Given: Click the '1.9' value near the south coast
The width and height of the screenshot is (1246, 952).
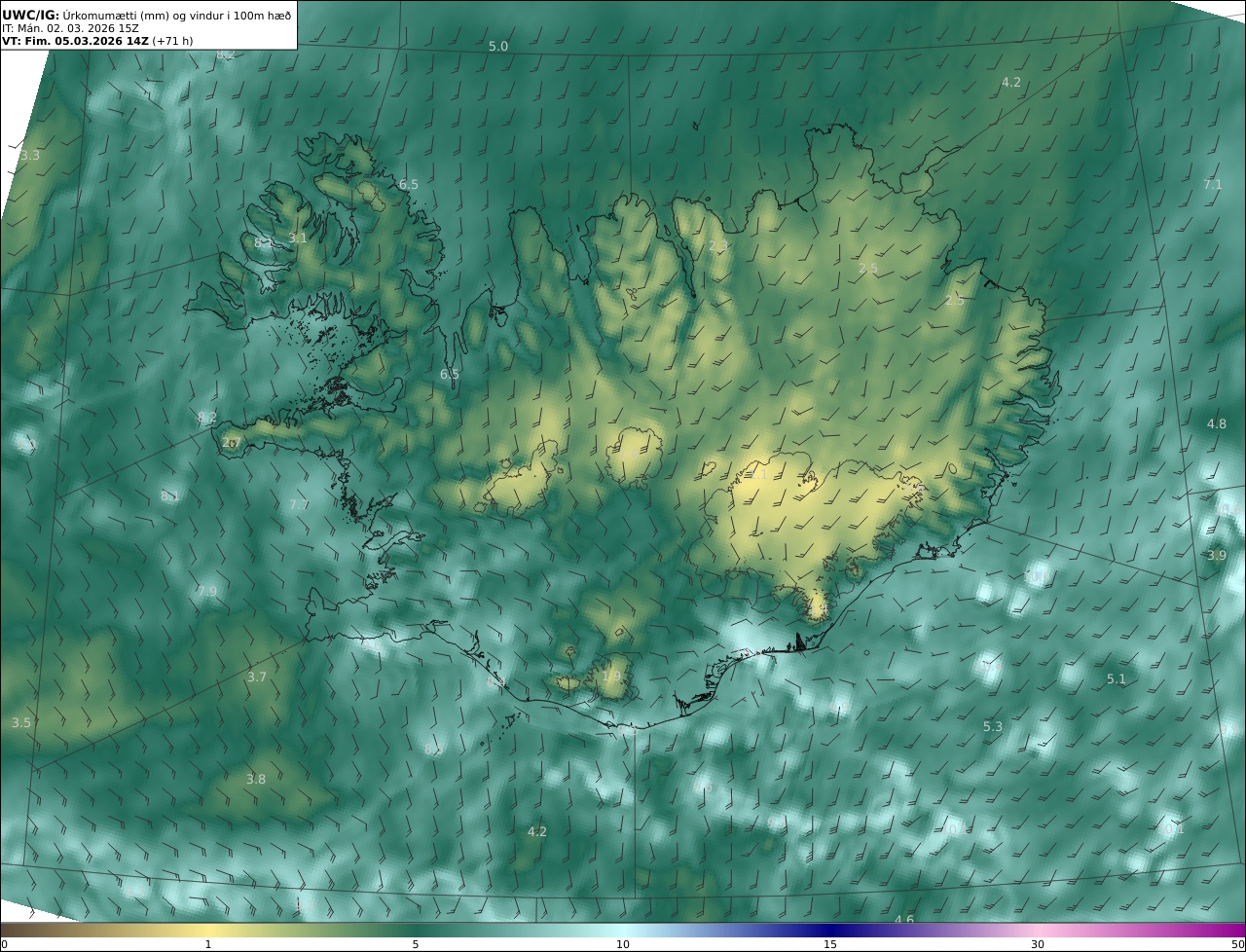Looking at the screenshot, I should (x=611, y=677).
